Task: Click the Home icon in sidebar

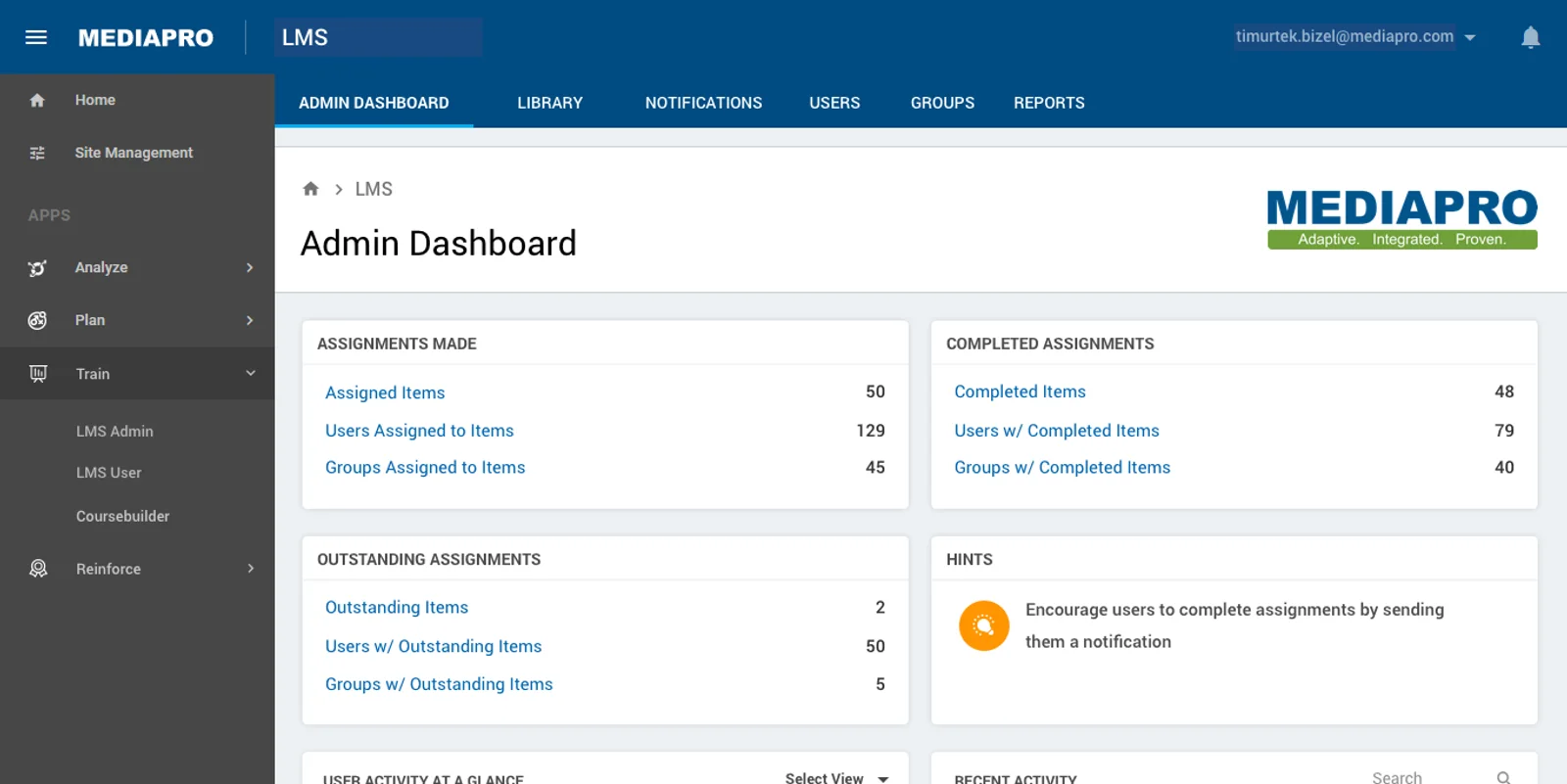Action: (x=37, y=100)
